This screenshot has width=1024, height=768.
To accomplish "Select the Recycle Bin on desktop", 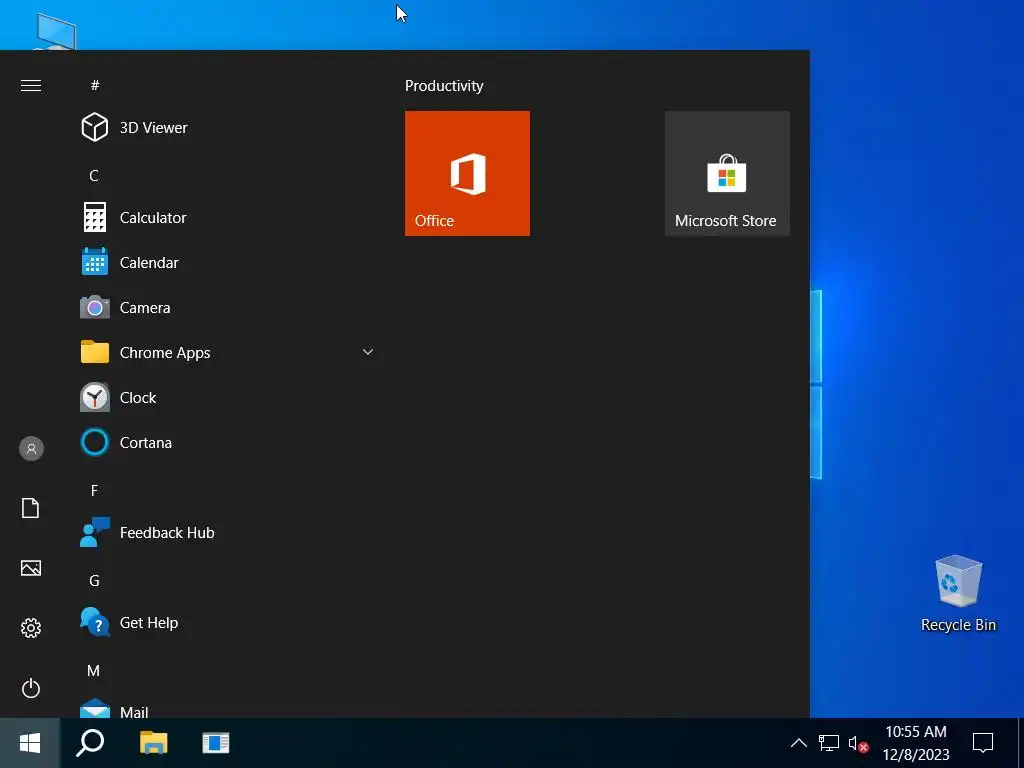I will coord(958,594).
